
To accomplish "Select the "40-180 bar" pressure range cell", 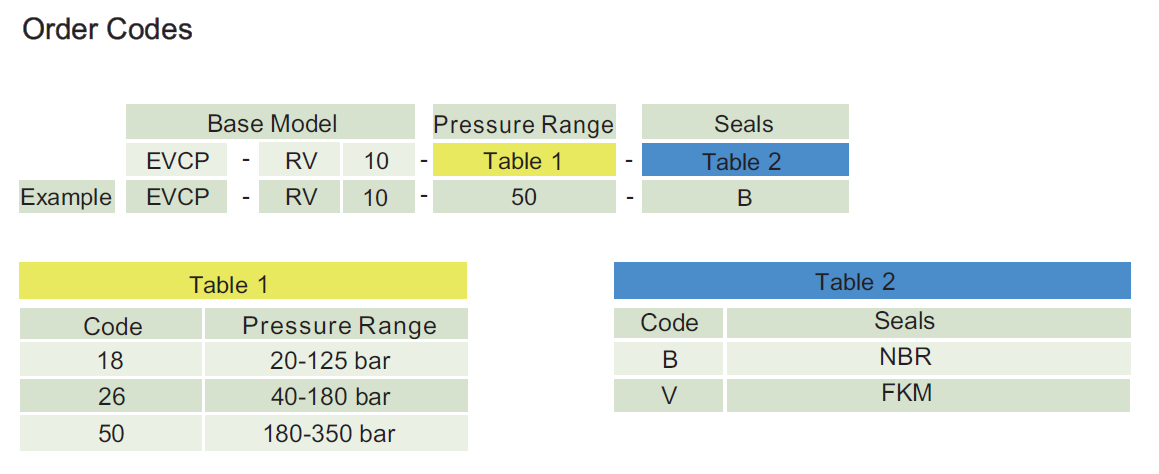I will pos(330,396).
